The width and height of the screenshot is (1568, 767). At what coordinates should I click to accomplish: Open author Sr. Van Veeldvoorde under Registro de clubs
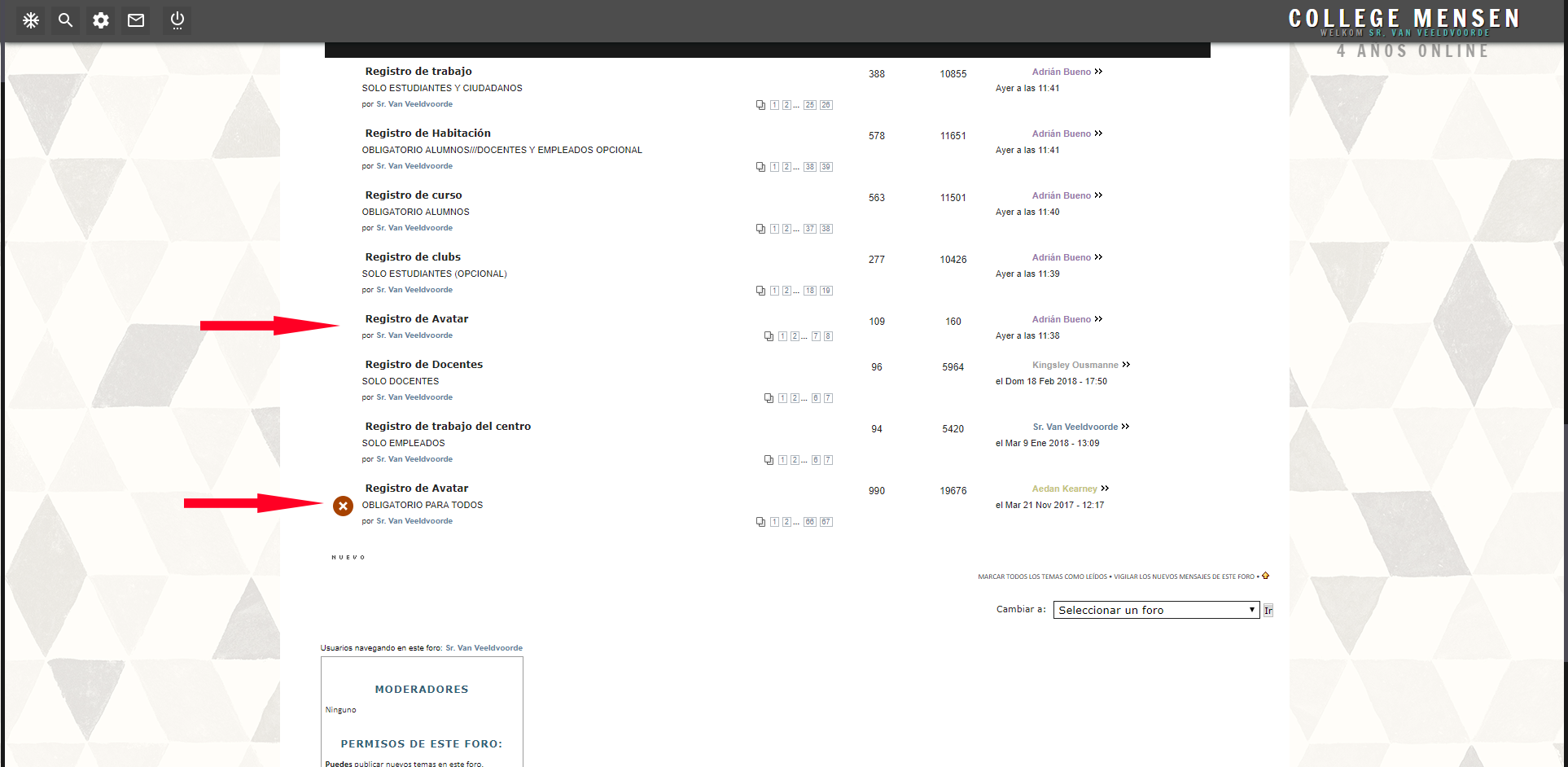[414, 290]
